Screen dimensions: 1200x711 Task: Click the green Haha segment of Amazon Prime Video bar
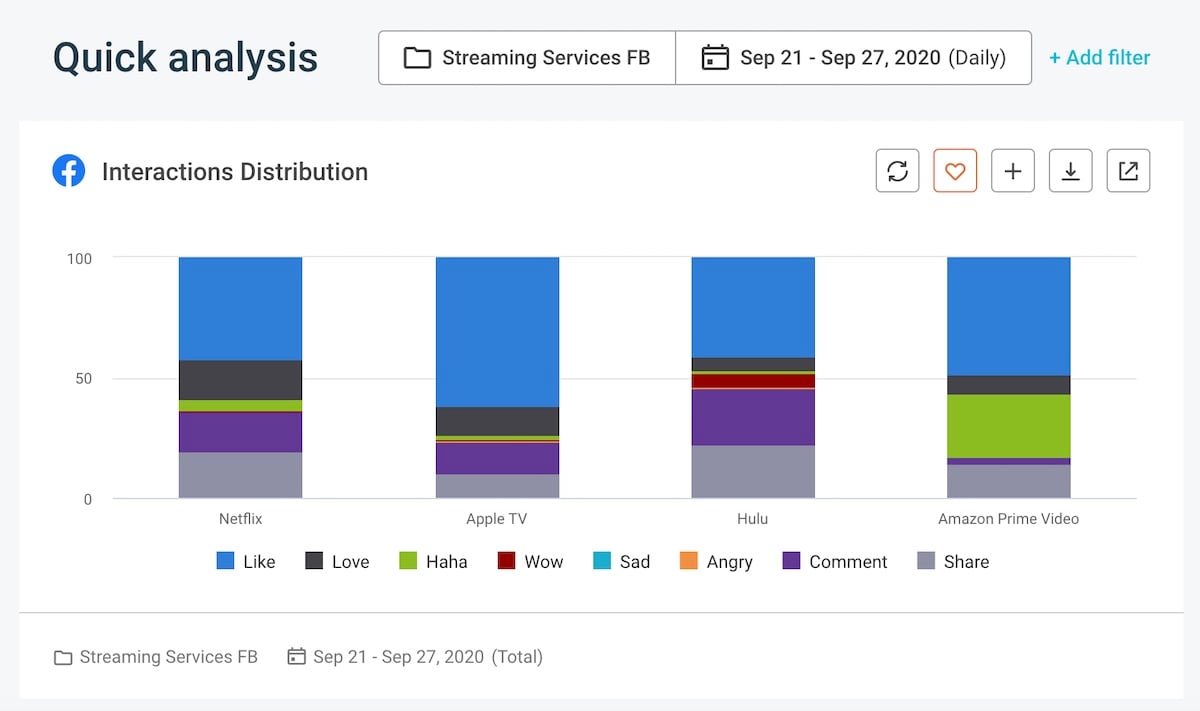[x=1009, y=426]
